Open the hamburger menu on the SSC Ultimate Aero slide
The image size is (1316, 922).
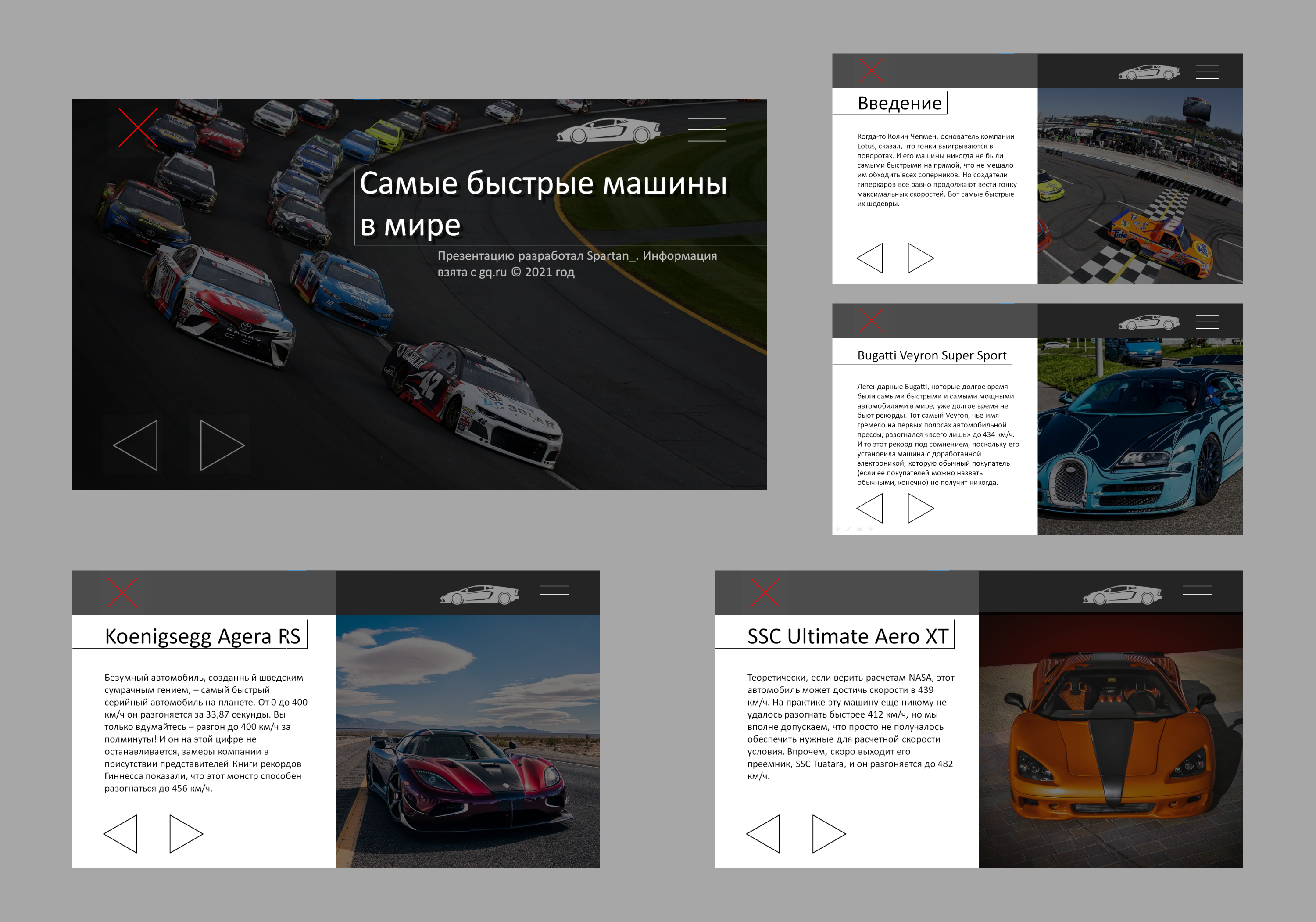tap(1197, 595)
